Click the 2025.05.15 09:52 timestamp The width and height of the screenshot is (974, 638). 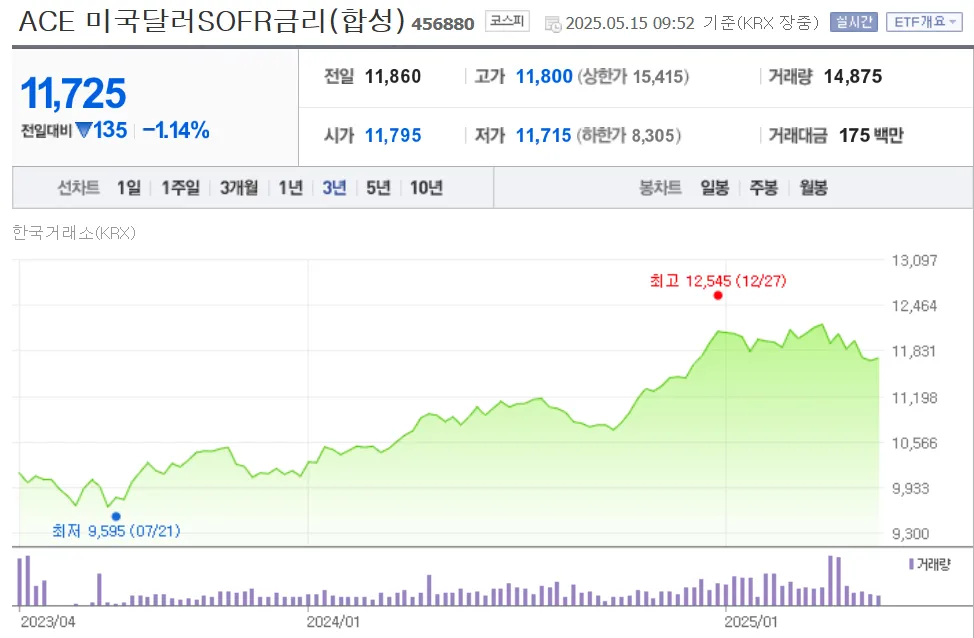tap(630, 24)
